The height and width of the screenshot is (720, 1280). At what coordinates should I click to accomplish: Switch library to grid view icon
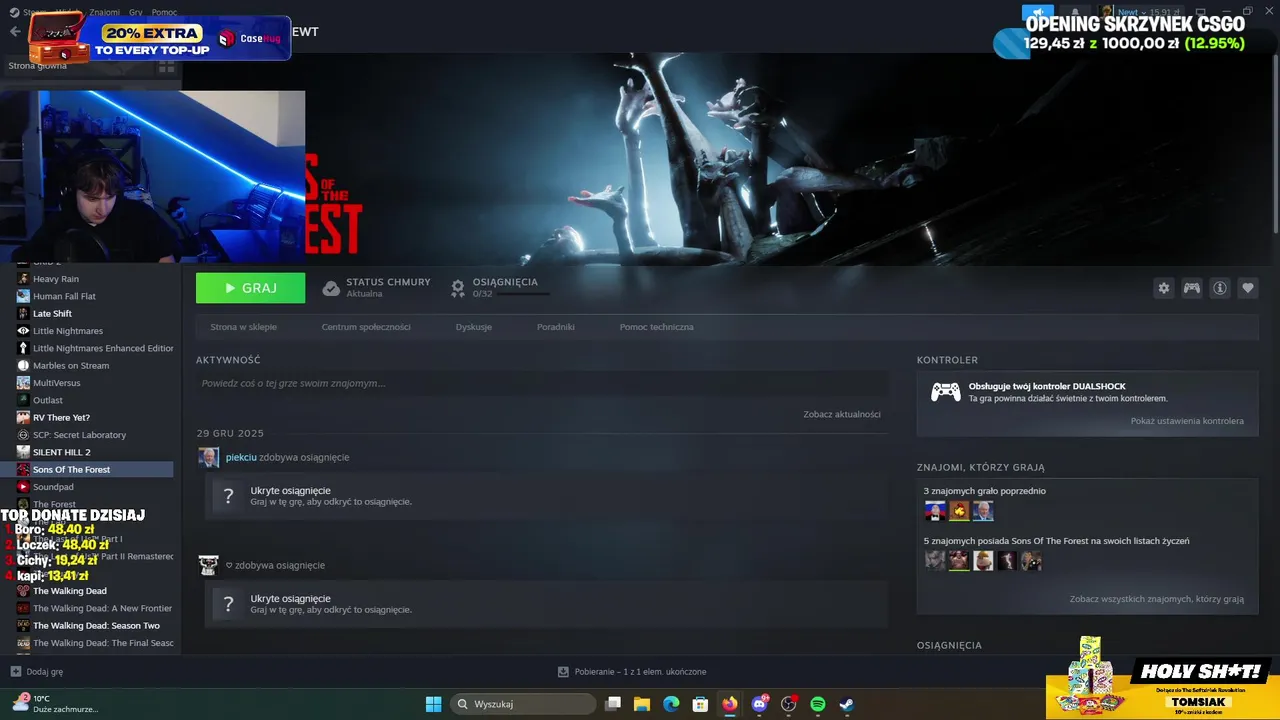pos(166,66)
